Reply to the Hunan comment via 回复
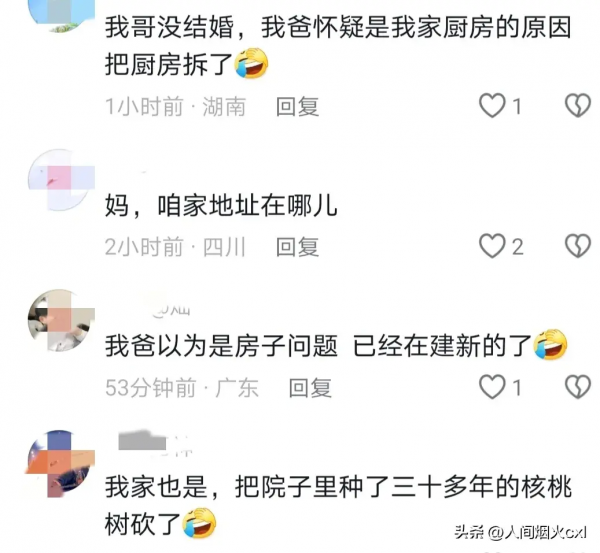Screen dimensions: 600x553 click(298, 106)
